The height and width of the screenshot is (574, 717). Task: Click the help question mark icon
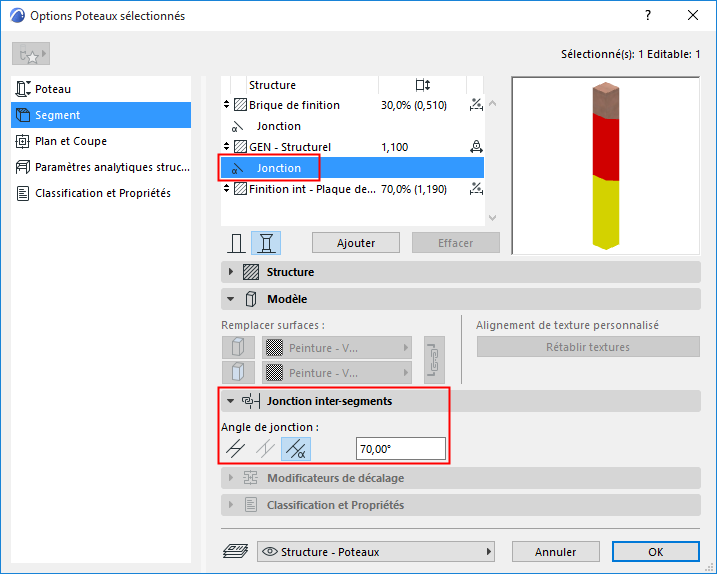pyautogui.click(x=647, y=16)
